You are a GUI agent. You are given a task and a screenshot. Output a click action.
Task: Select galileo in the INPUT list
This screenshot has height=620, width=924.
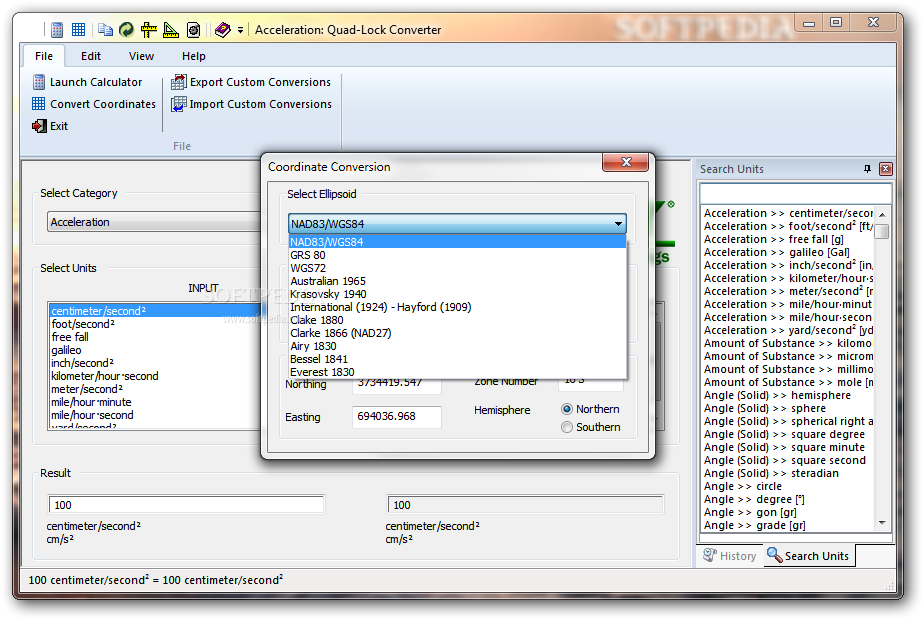click(154, 350)
